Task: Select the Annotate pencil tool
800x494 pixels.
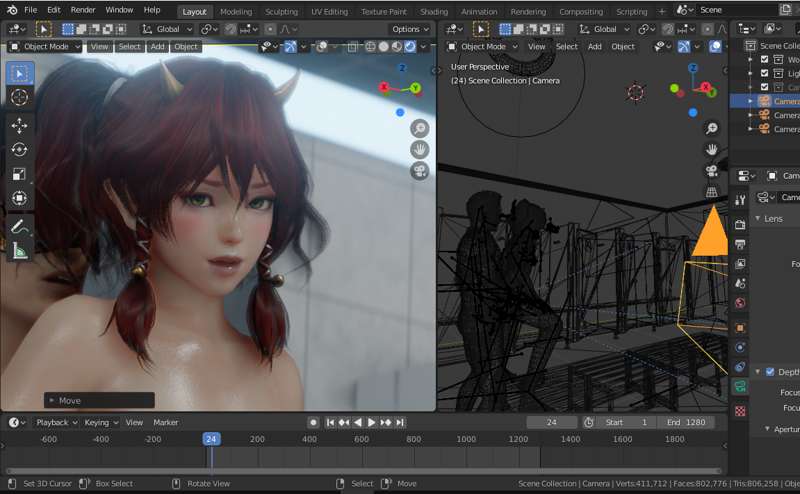Action: coord(19,226)
